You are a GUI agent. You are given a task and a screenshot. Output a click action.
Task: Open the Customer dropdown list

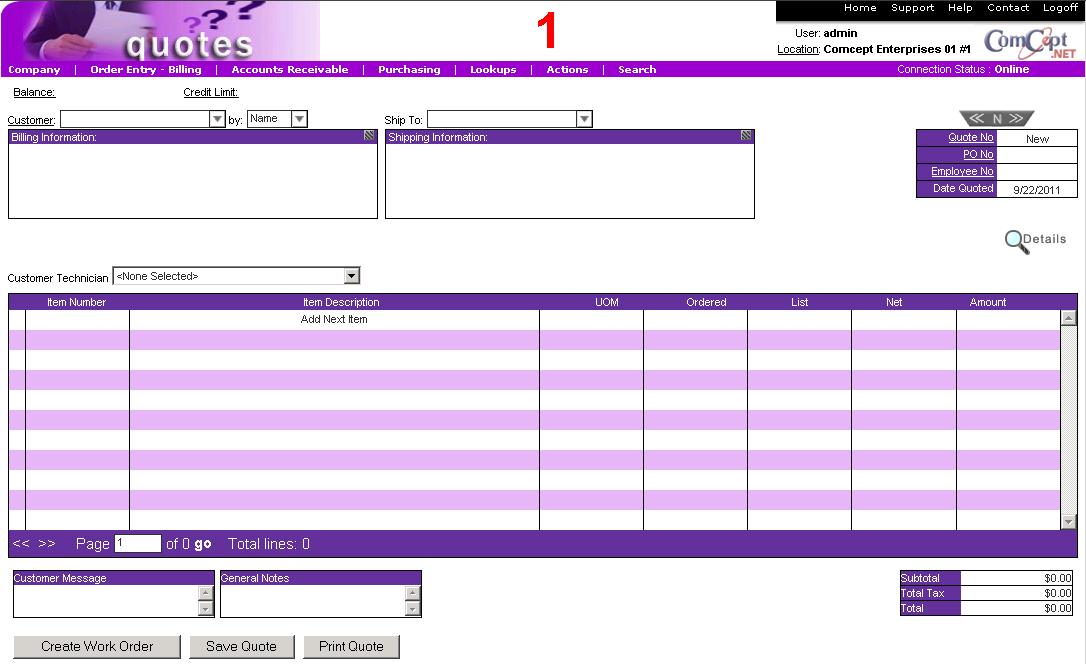pos(217,120)
